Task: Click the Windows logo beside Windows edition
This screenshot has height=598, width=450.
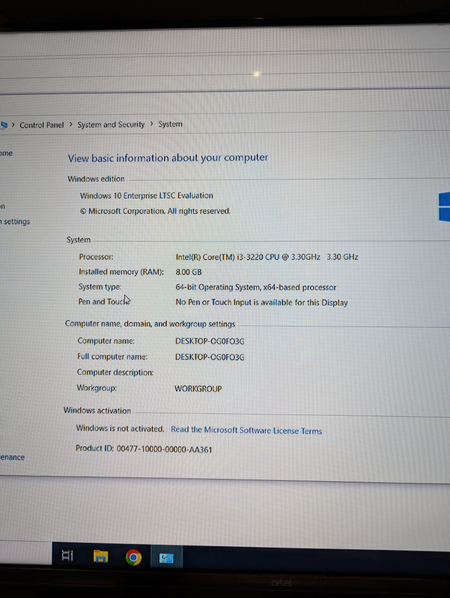Action: point(444,206)
